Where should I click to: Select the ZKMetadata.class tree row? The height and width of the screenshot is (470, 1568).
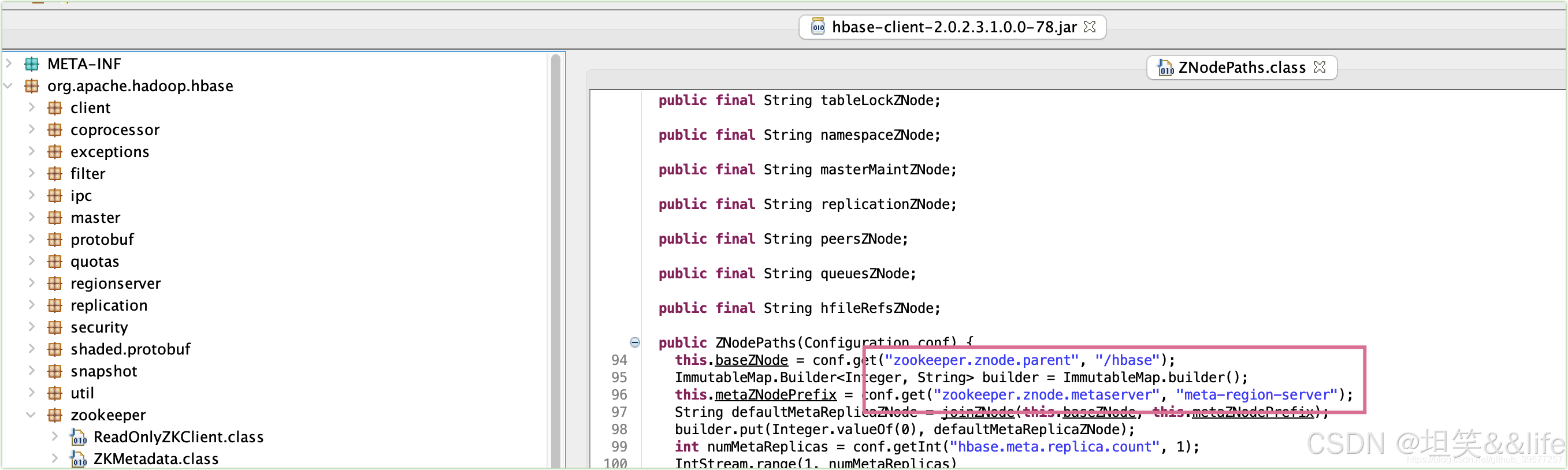click(x=155, y=458)
